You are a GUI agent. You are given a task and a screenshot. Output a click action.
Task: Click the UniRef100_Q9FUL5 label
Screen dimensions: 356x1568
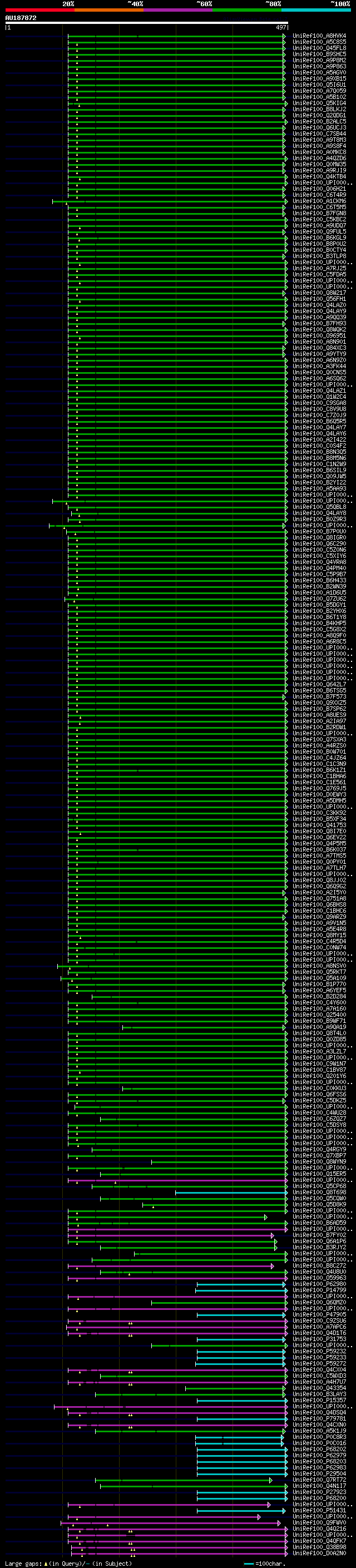(319, 232)
